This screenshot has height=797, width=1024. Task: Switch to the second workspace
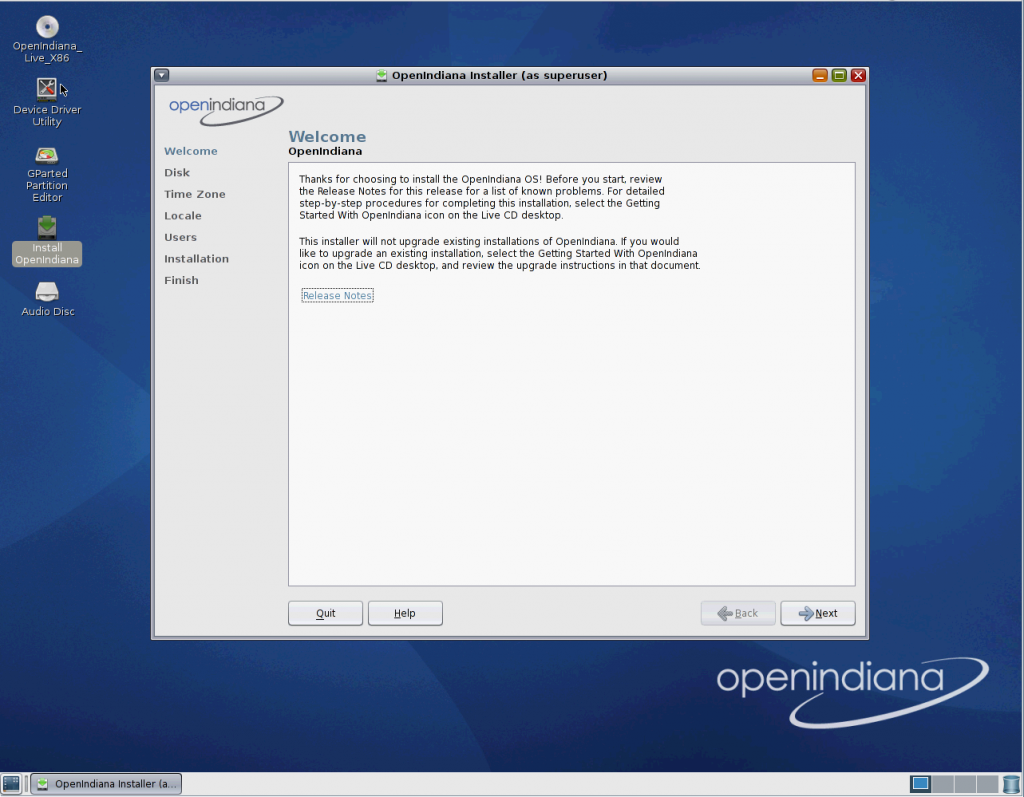tap(942, 783)
